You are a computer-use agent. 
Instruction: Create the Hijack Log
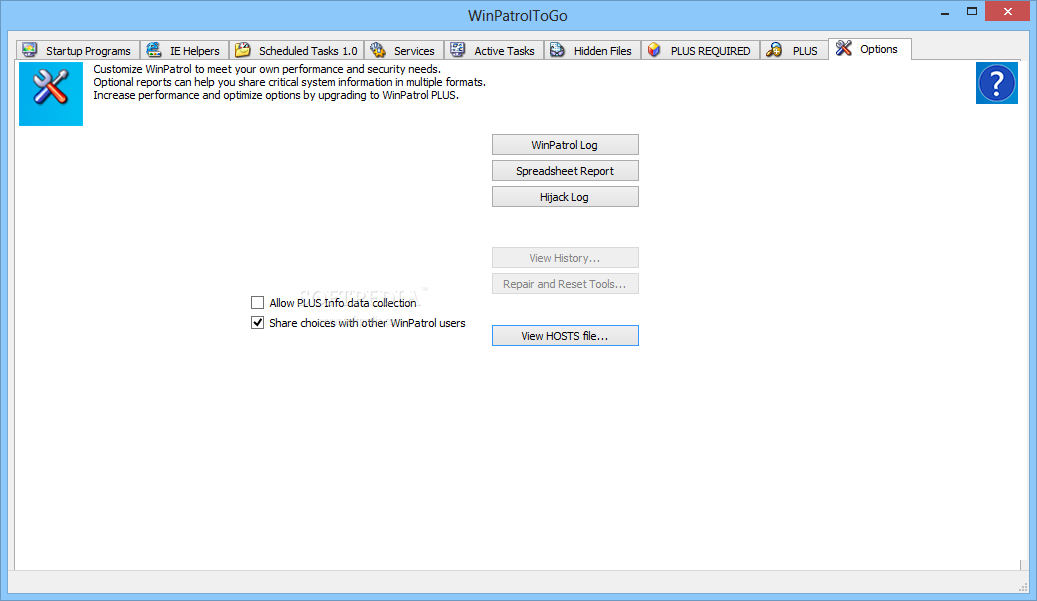pos(565,197)
